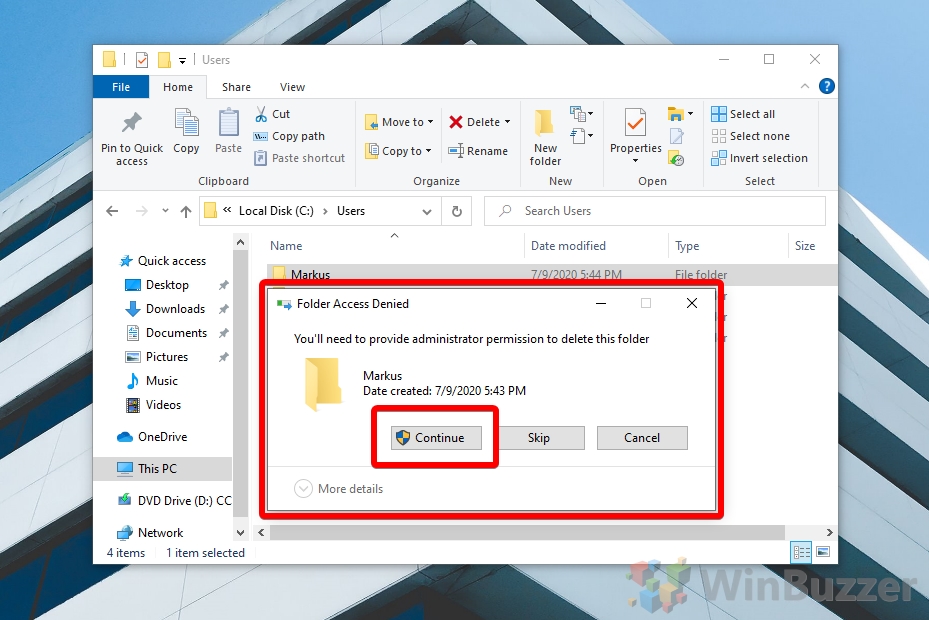Click Copy path in ribbon

[290, 136]
